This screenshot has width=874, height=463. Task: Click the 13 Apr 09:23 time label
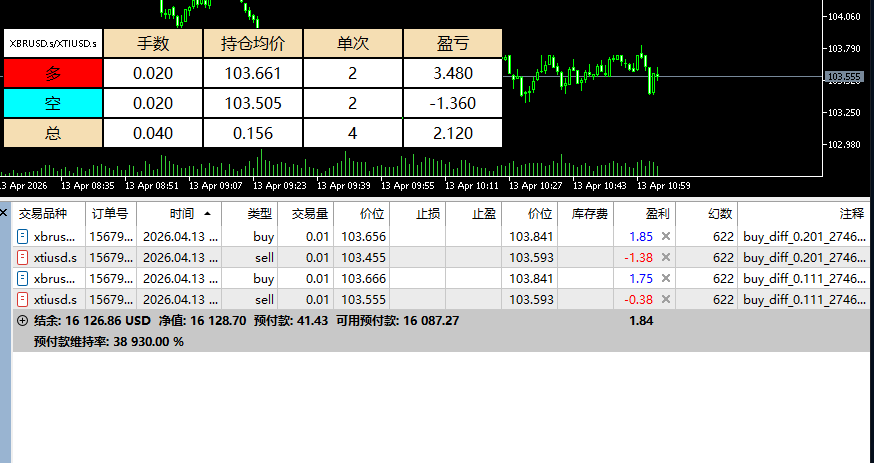click(280, 186)
